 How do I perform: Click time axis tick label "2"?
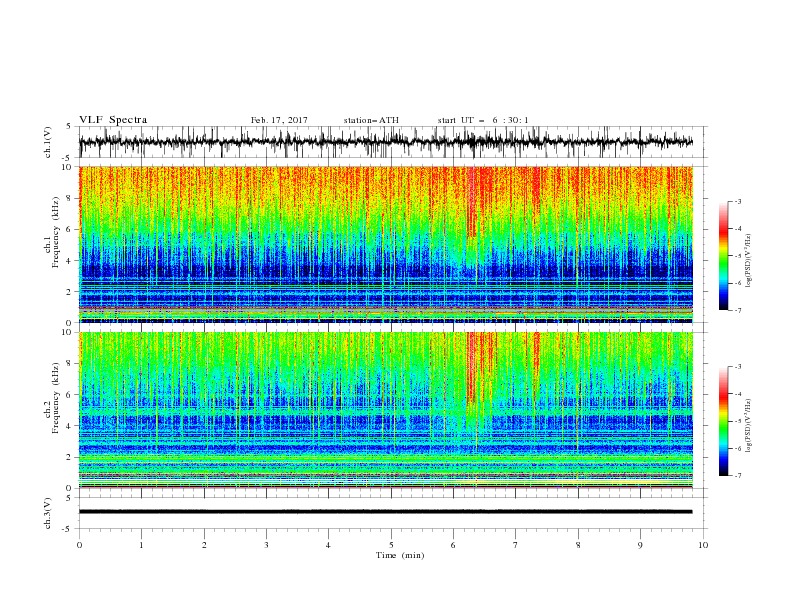click(204, 545)
